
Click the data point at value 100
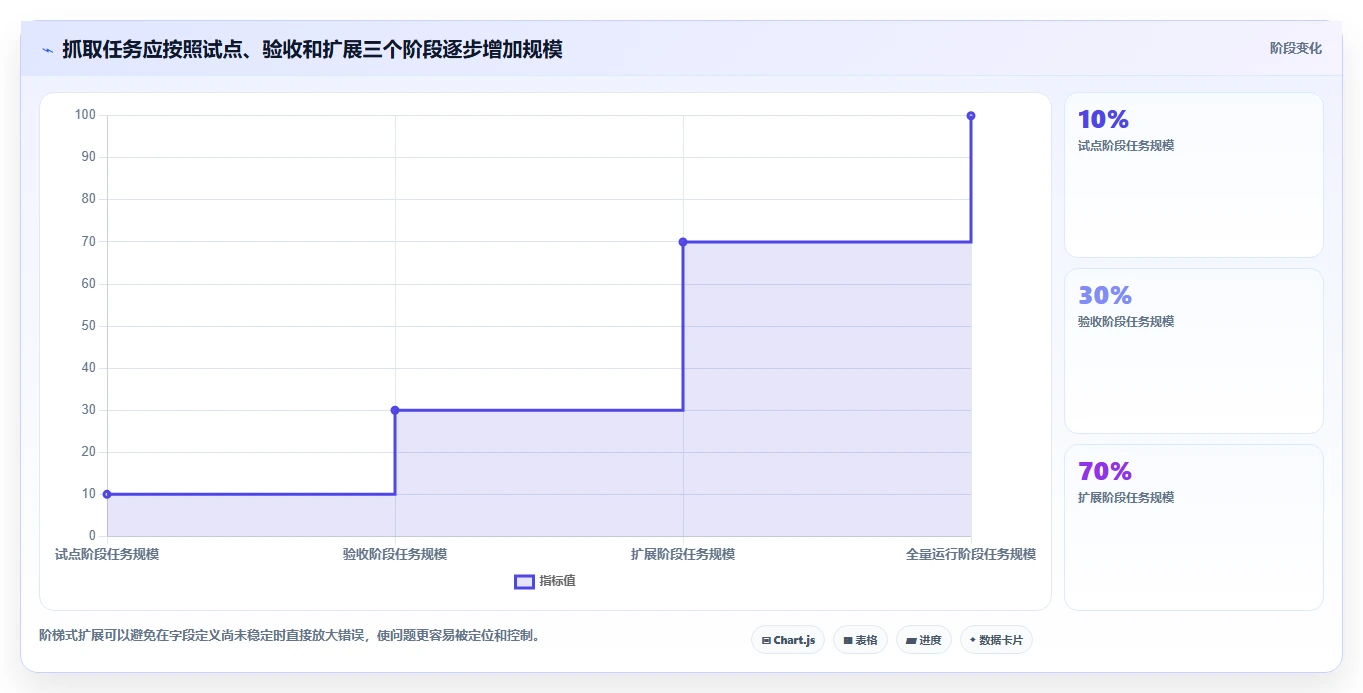point(971,116)
